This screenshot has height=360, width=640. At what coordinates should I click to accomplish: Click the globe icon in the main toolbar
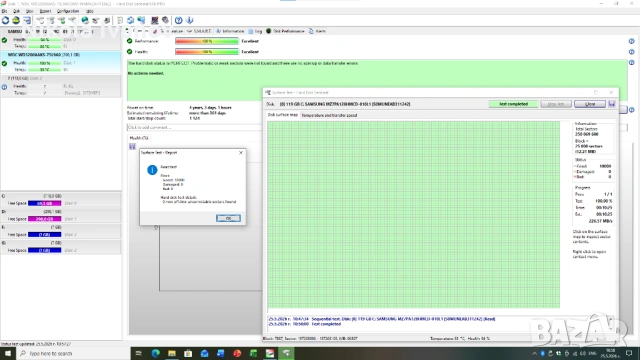point(85,20)
